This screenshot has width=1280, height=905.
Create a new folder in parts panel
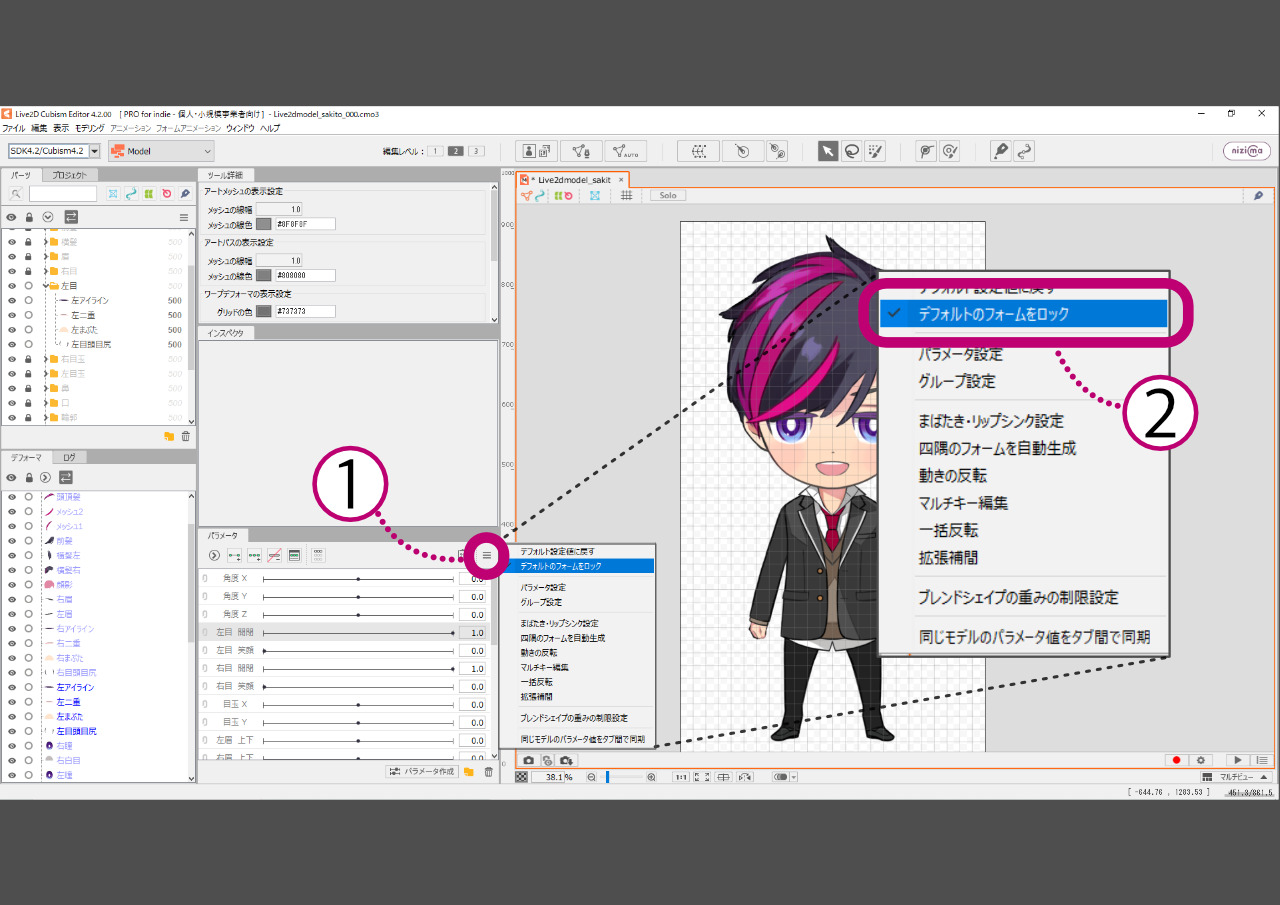point(169,436)
